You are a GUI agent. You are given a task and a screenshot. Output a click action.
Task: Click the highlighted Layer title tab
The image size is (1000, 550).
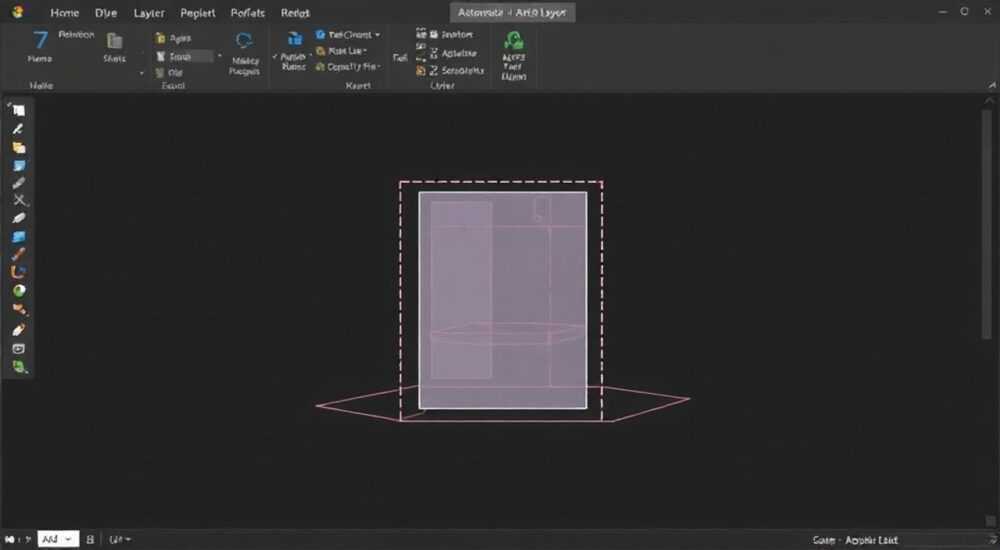click(x=513, y=12)
